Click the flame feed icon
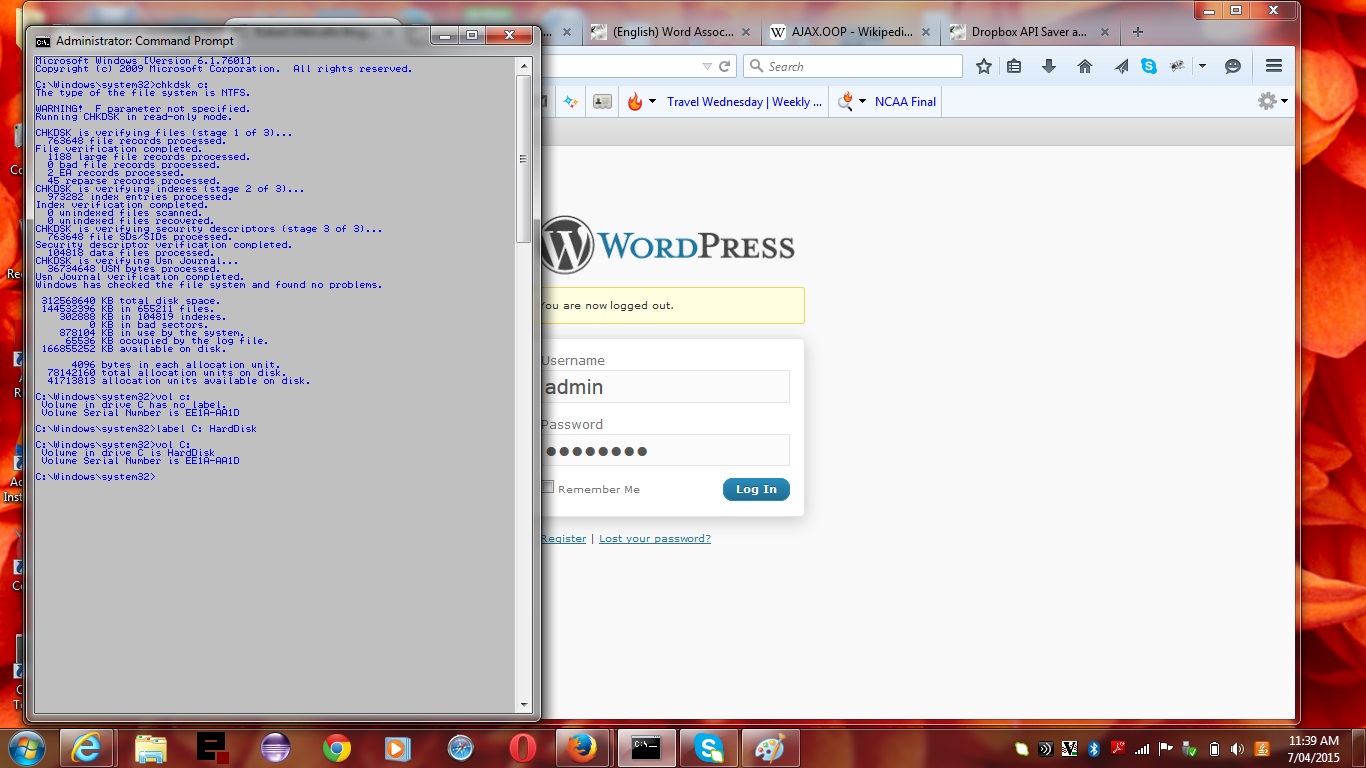 pos(635,101)
